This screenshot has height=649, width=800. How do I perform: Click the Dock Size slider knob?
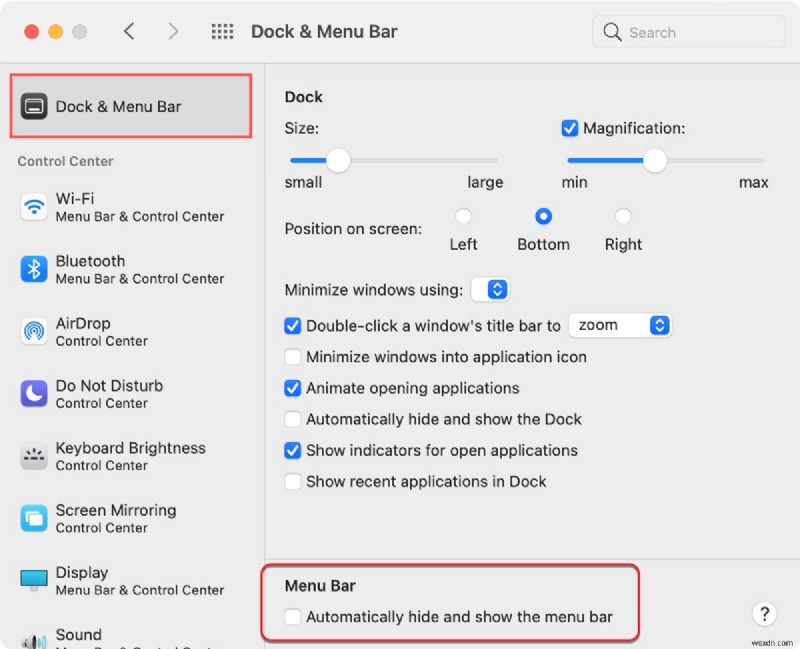pyautogui.click(x=338, y=160)
